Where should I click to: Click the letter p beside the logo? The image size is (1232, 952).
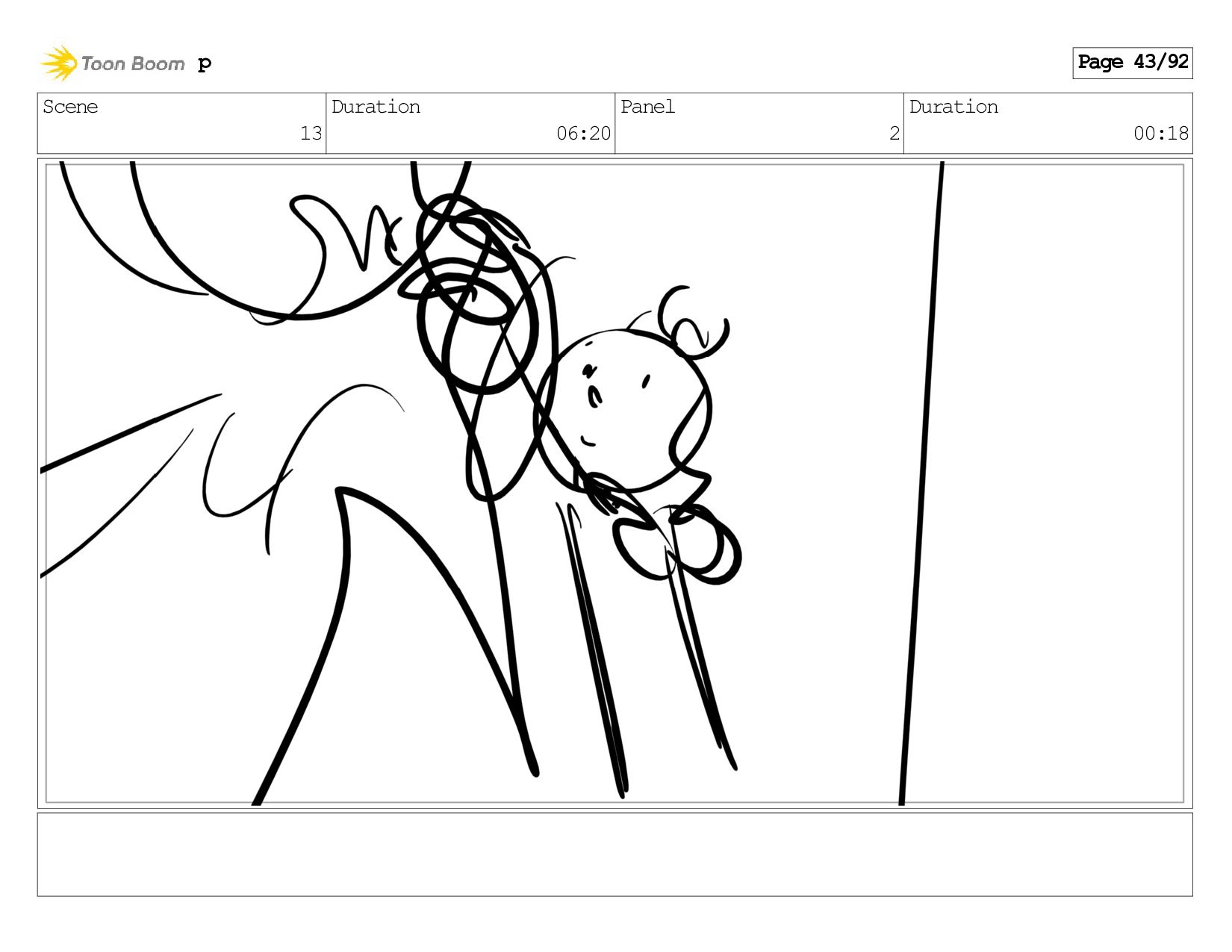[x=205, y=65]
